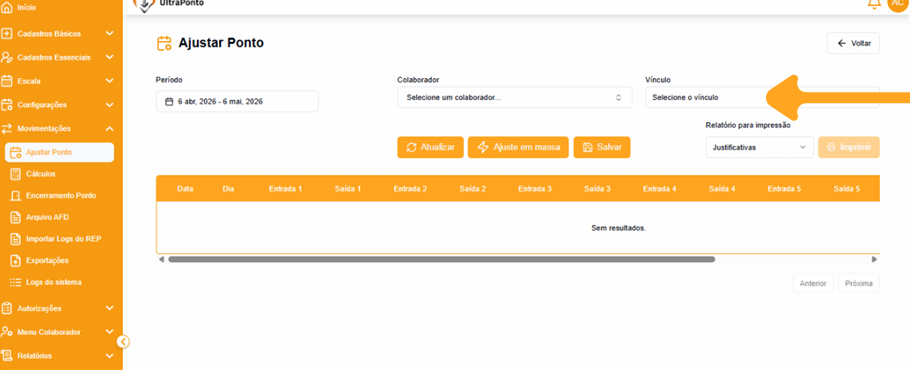Screen dimensions: 910x370
Task: Open the Vínculo selection dropdown
Action: click(762, 97)
